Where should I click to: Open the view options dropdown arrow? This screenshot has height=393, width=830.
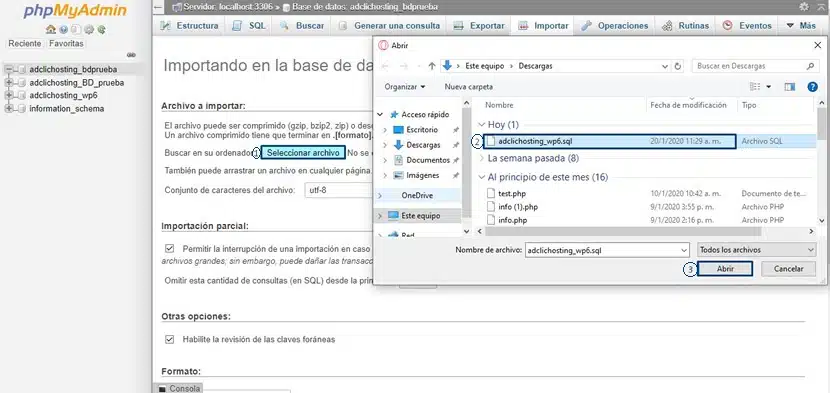coord(769,87)
